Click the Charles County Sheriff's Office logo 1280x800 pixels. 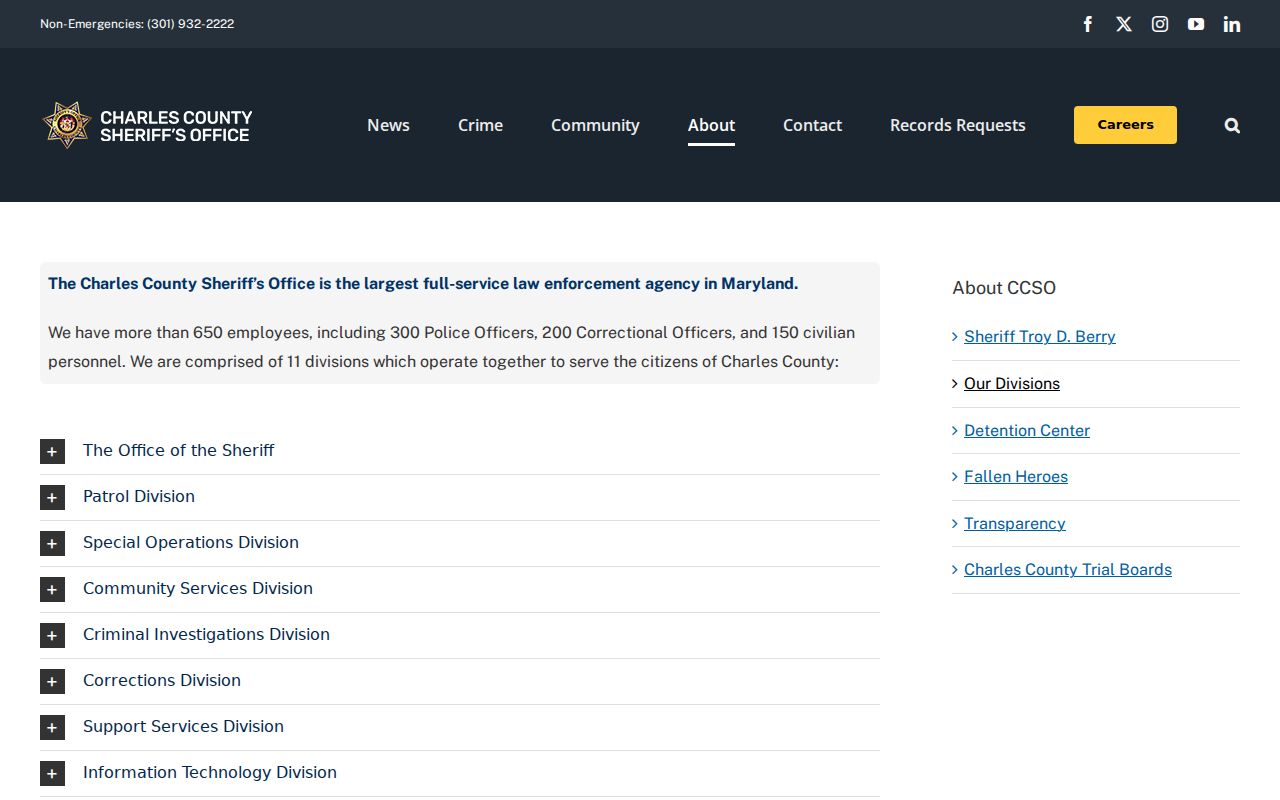point(147,125)
